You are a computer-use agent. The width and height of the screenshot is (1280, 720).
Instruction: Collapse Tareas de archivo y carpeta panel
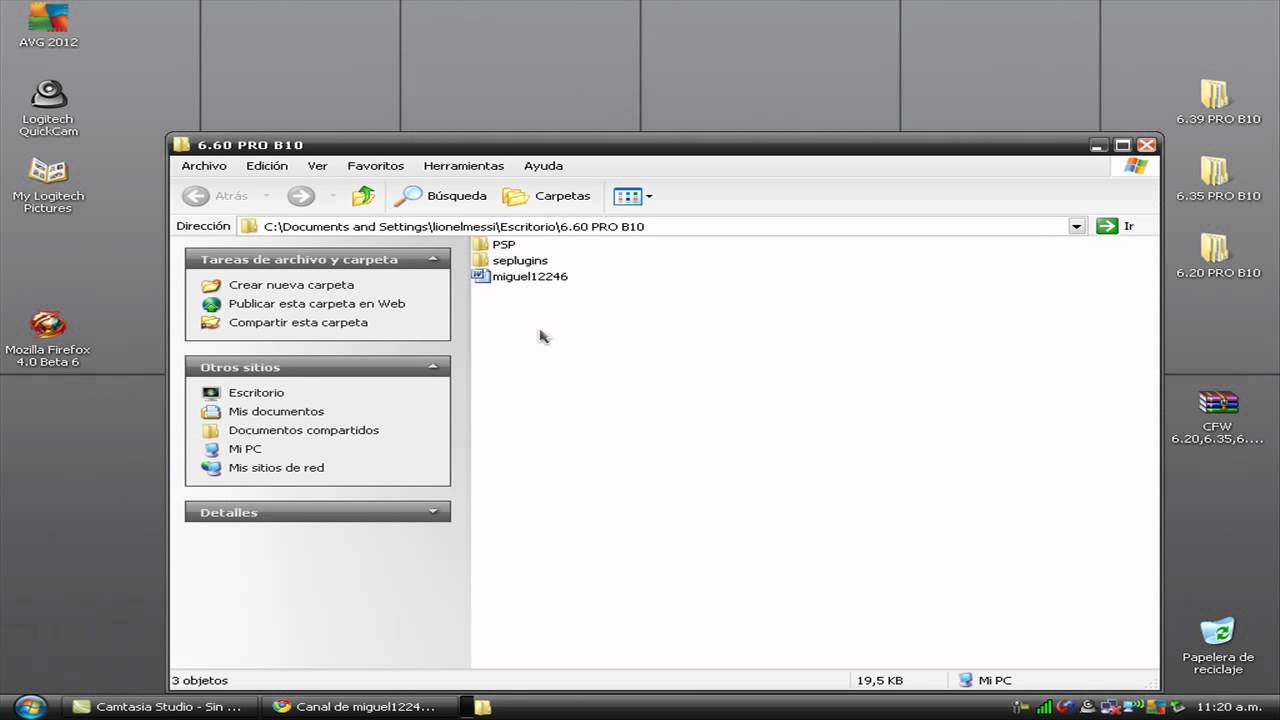433,259
